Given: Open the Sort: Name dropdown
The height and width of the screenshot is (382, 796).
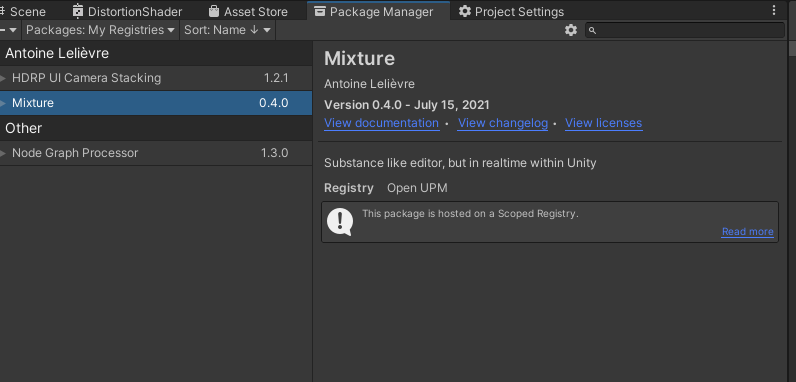Looking at the screenshot, I should click(x=227, y=30).
